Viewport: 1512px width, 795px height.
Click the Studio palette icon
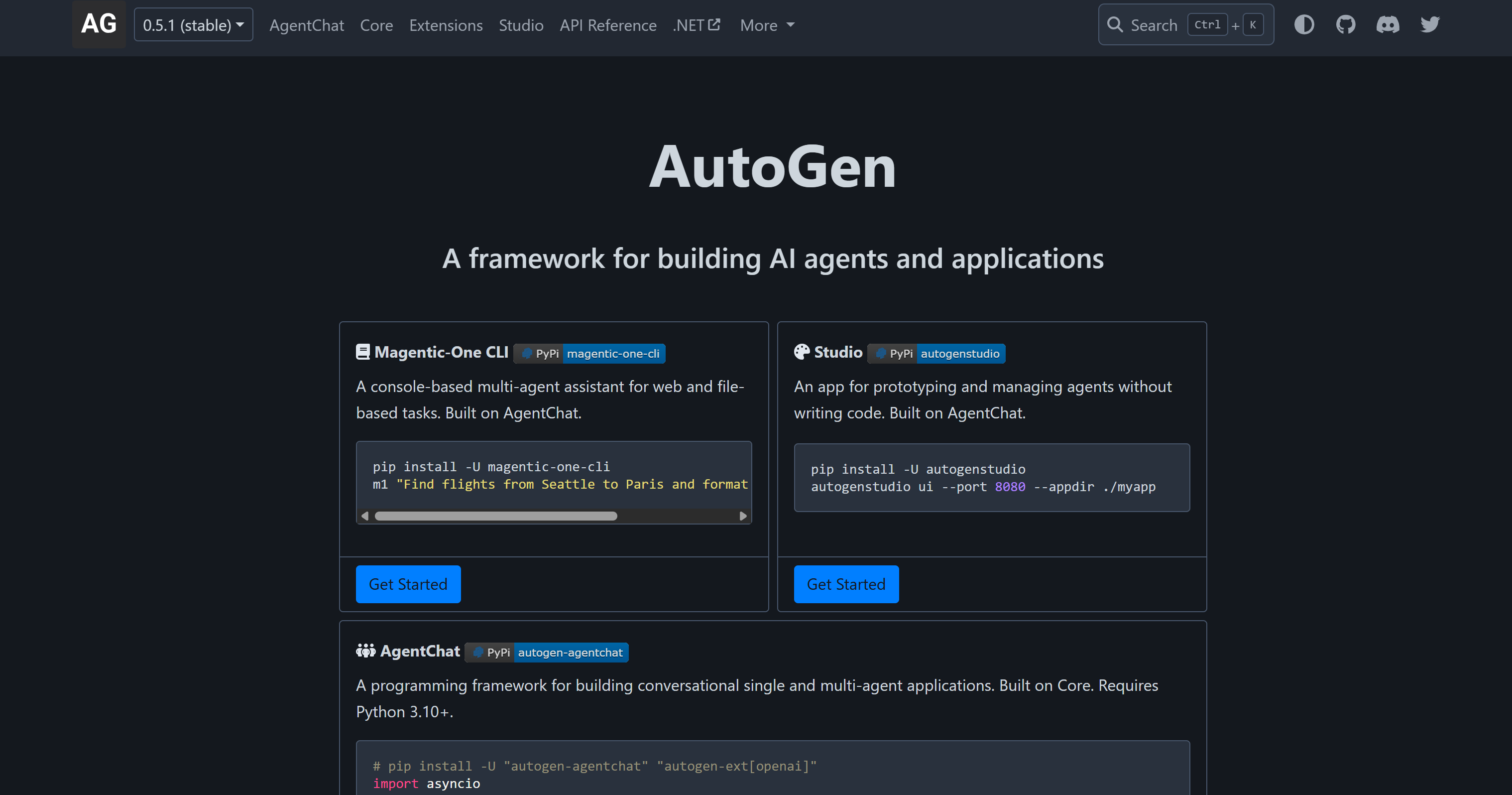pos(802,352)
